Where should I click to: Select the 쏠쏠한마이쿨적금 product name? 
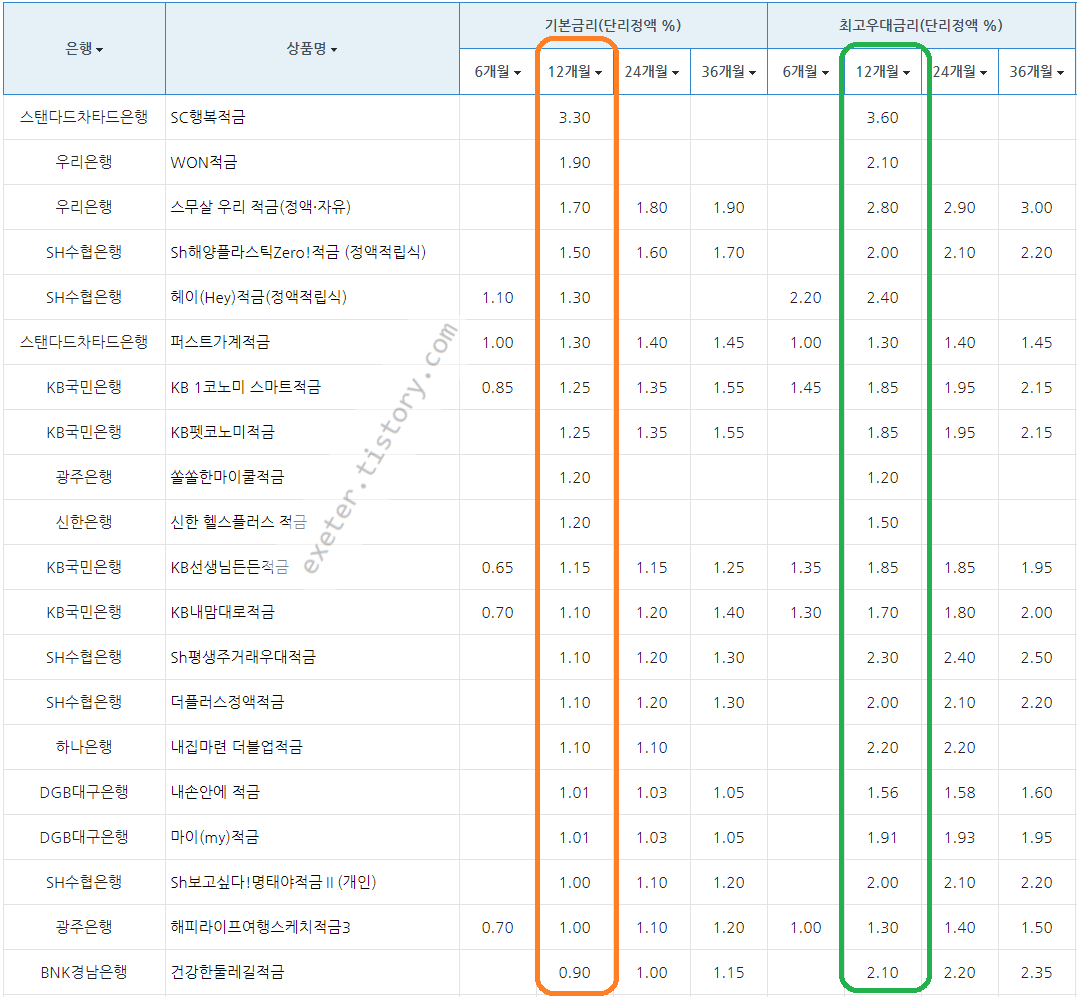[227, 477]
